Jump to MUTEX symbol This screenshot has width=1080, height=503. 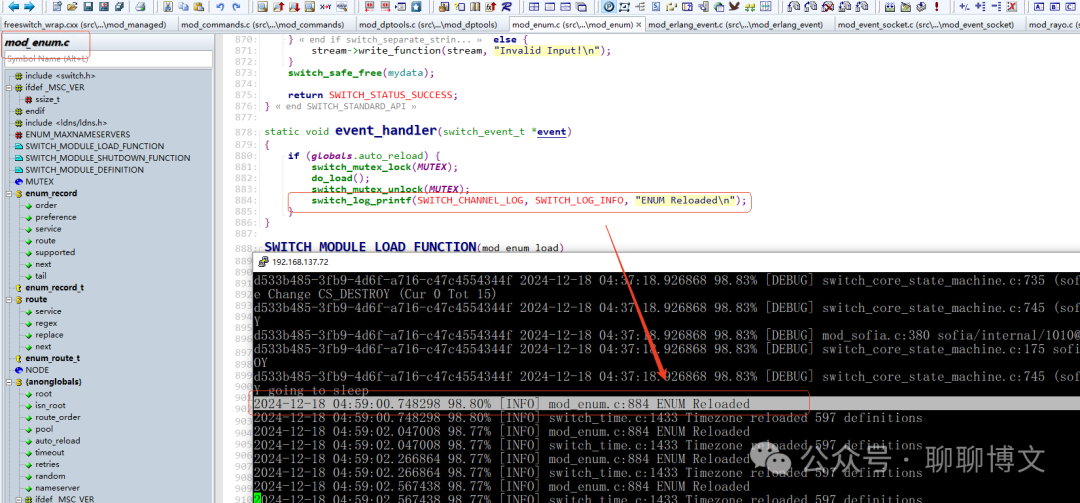39,181
